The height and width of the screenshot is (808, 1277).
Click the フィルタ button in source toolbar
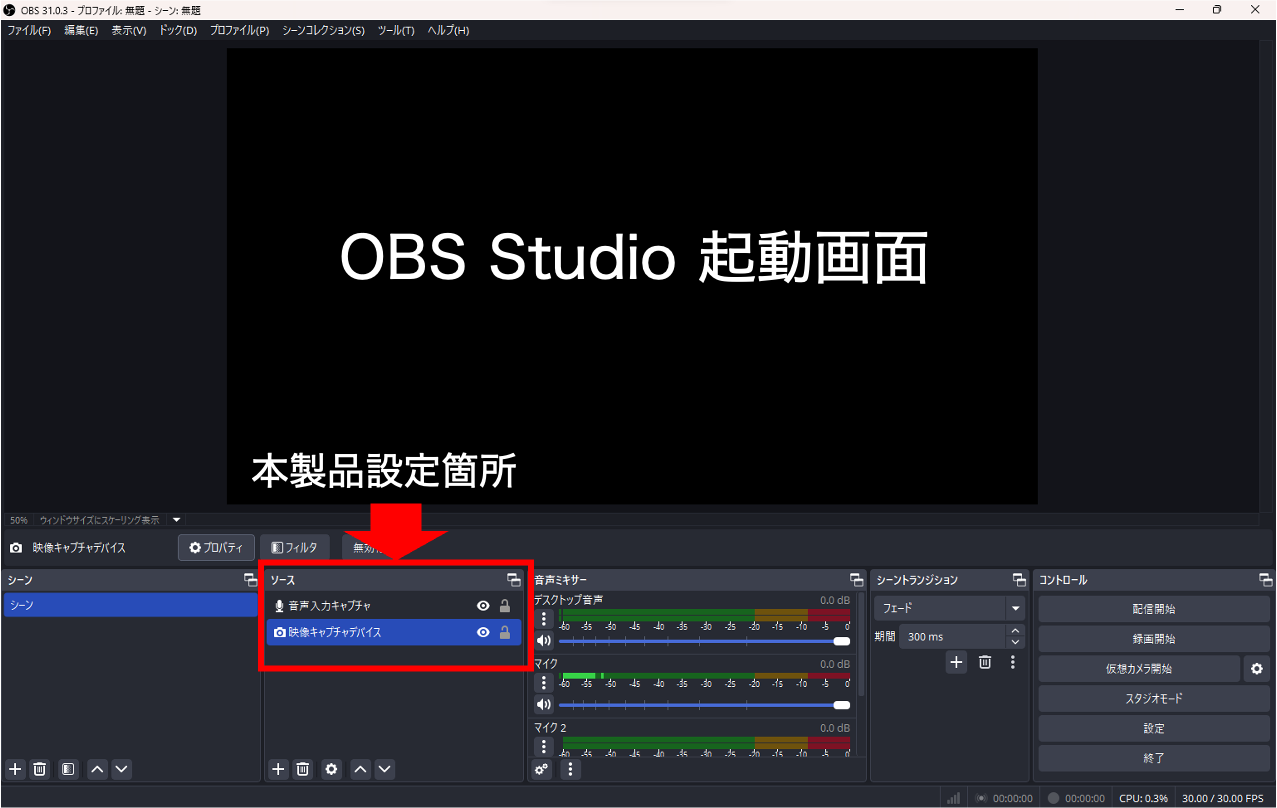pyautogui.click(x=294, y=548)
